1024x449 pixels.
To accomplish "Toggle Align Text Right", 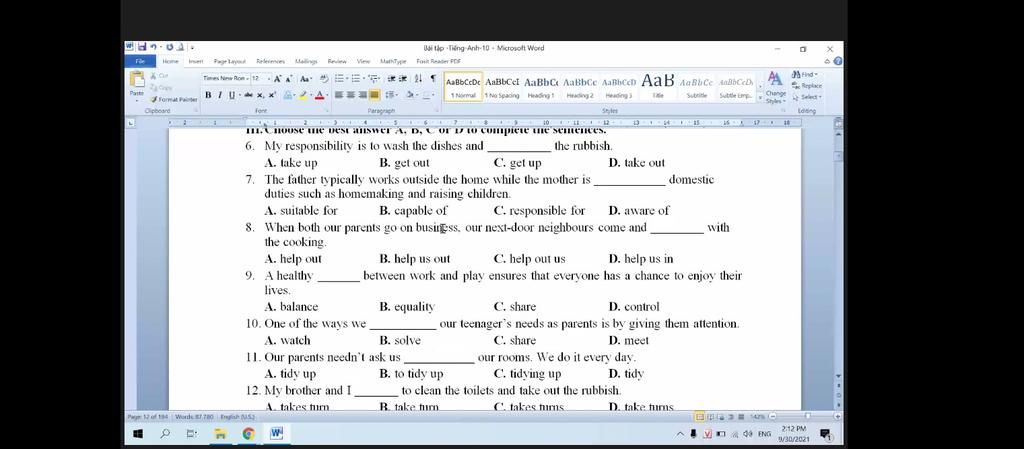I will (362, 94).
